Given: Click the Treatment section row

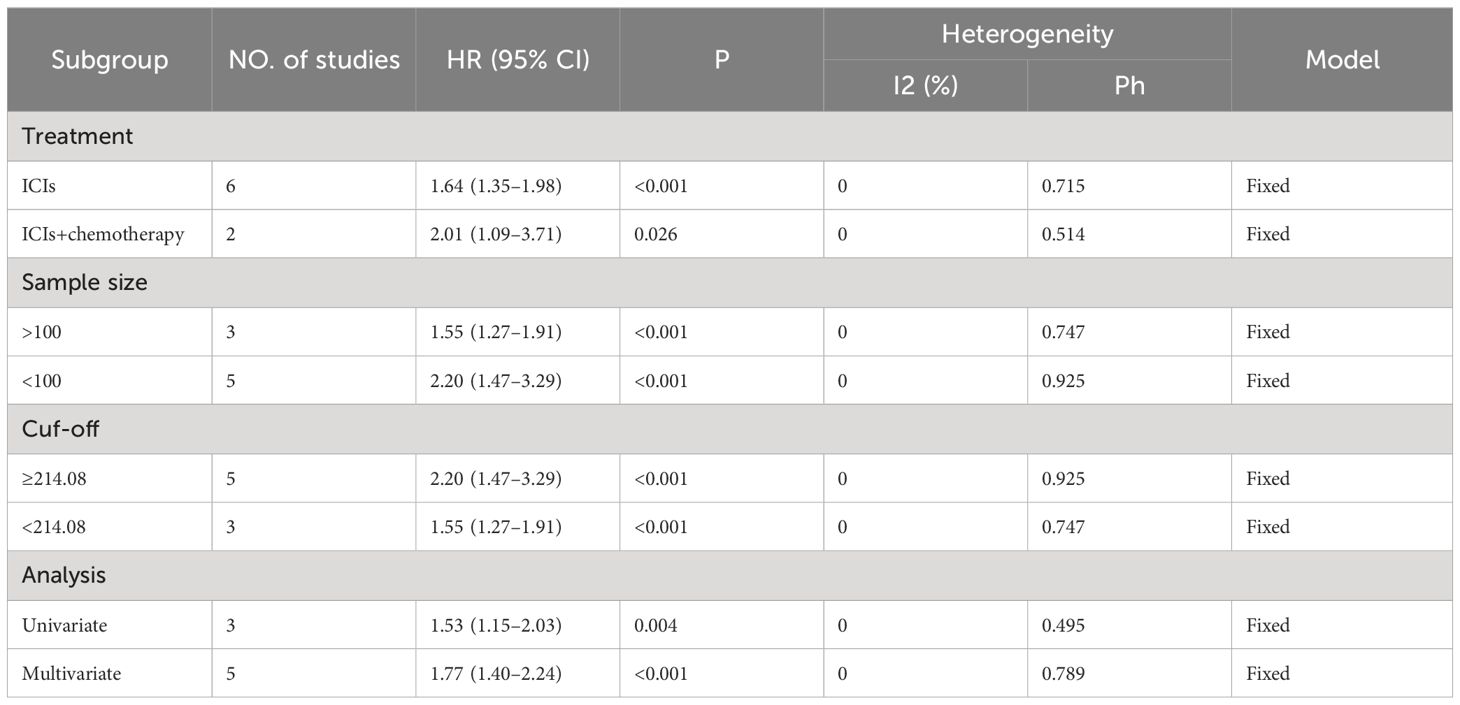Looking at the screenshot, I should coord(730,136).
